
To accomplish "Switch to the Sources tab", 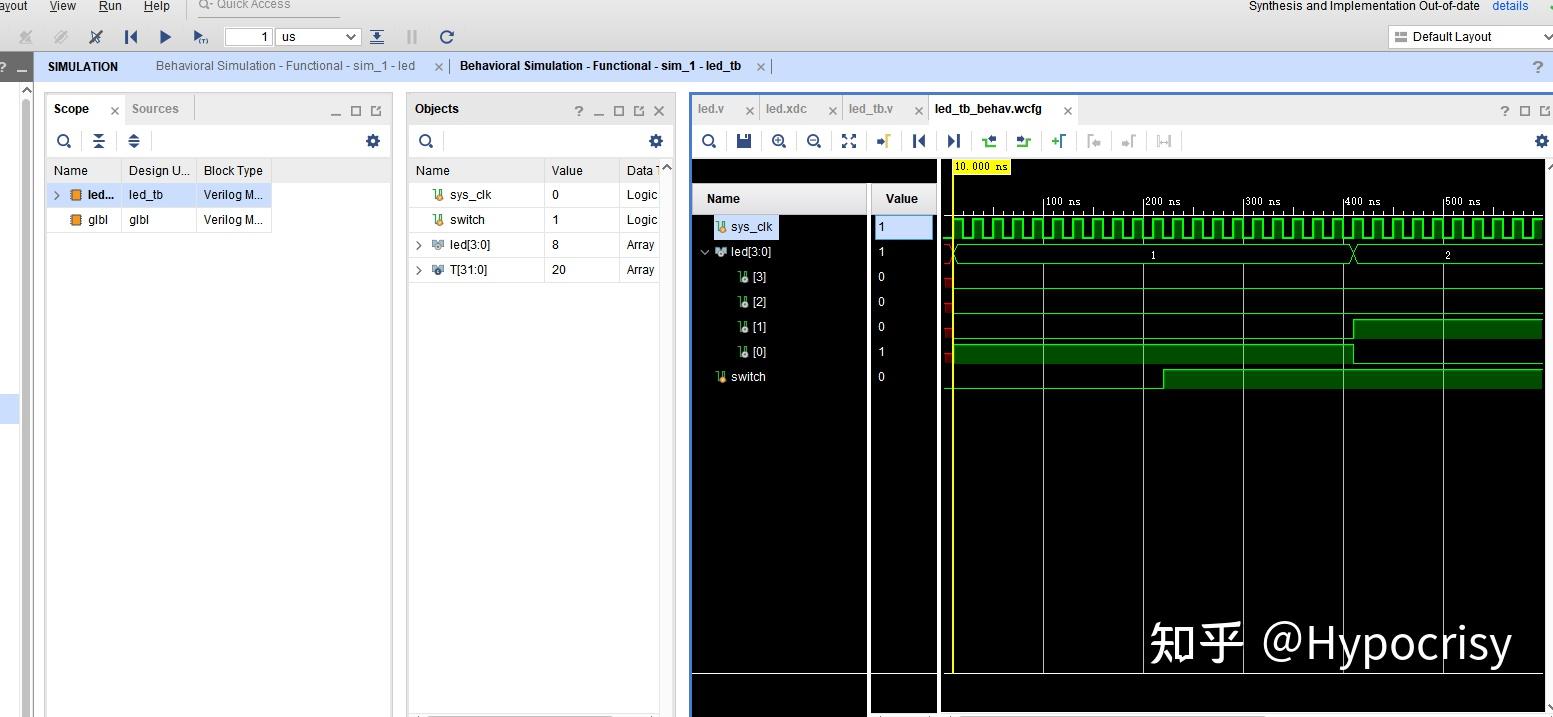I will tap(155, 109).
